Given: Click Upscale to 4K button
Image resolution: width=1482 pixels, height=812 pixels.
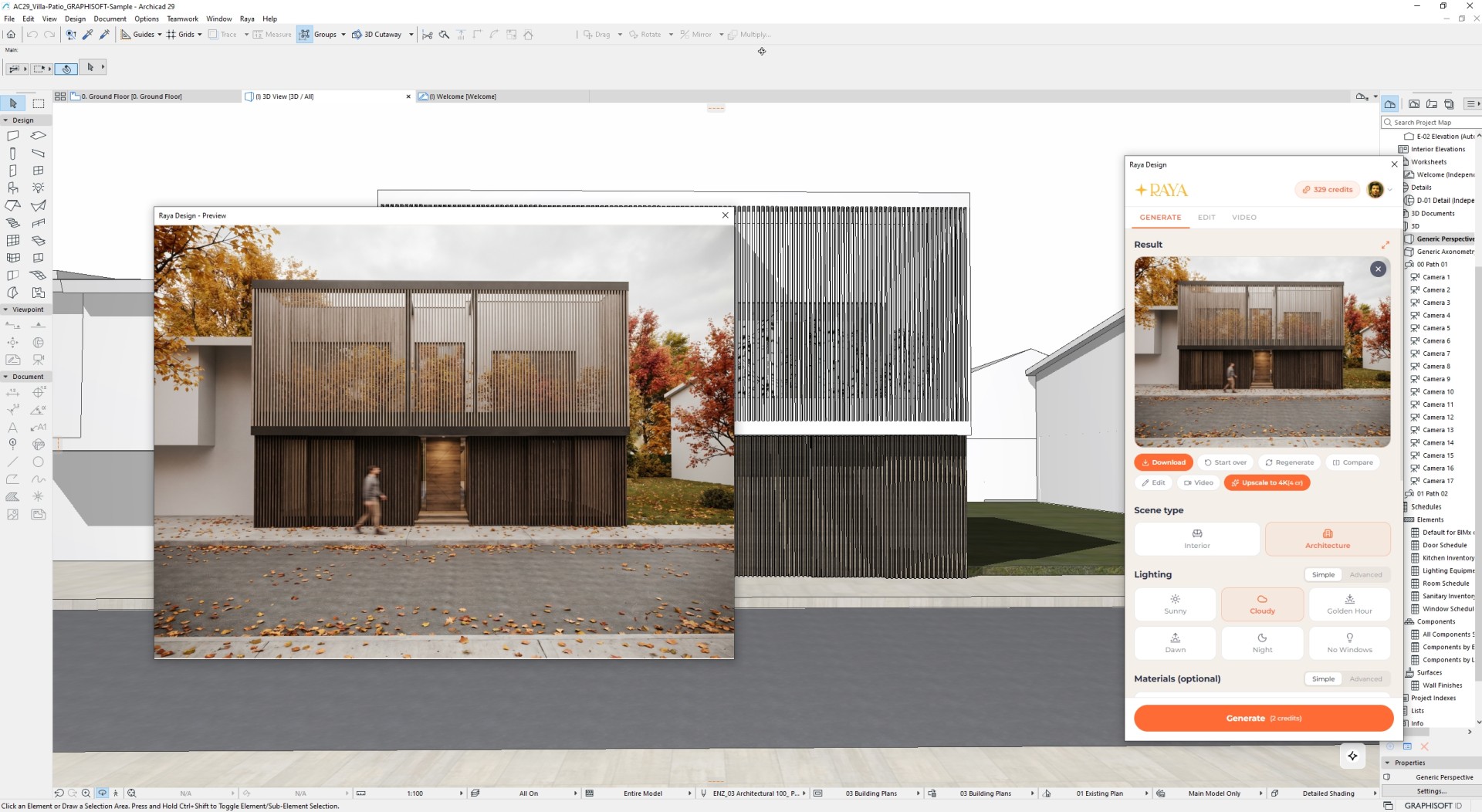Looking at the screenshot, I should pos(1267,482).
